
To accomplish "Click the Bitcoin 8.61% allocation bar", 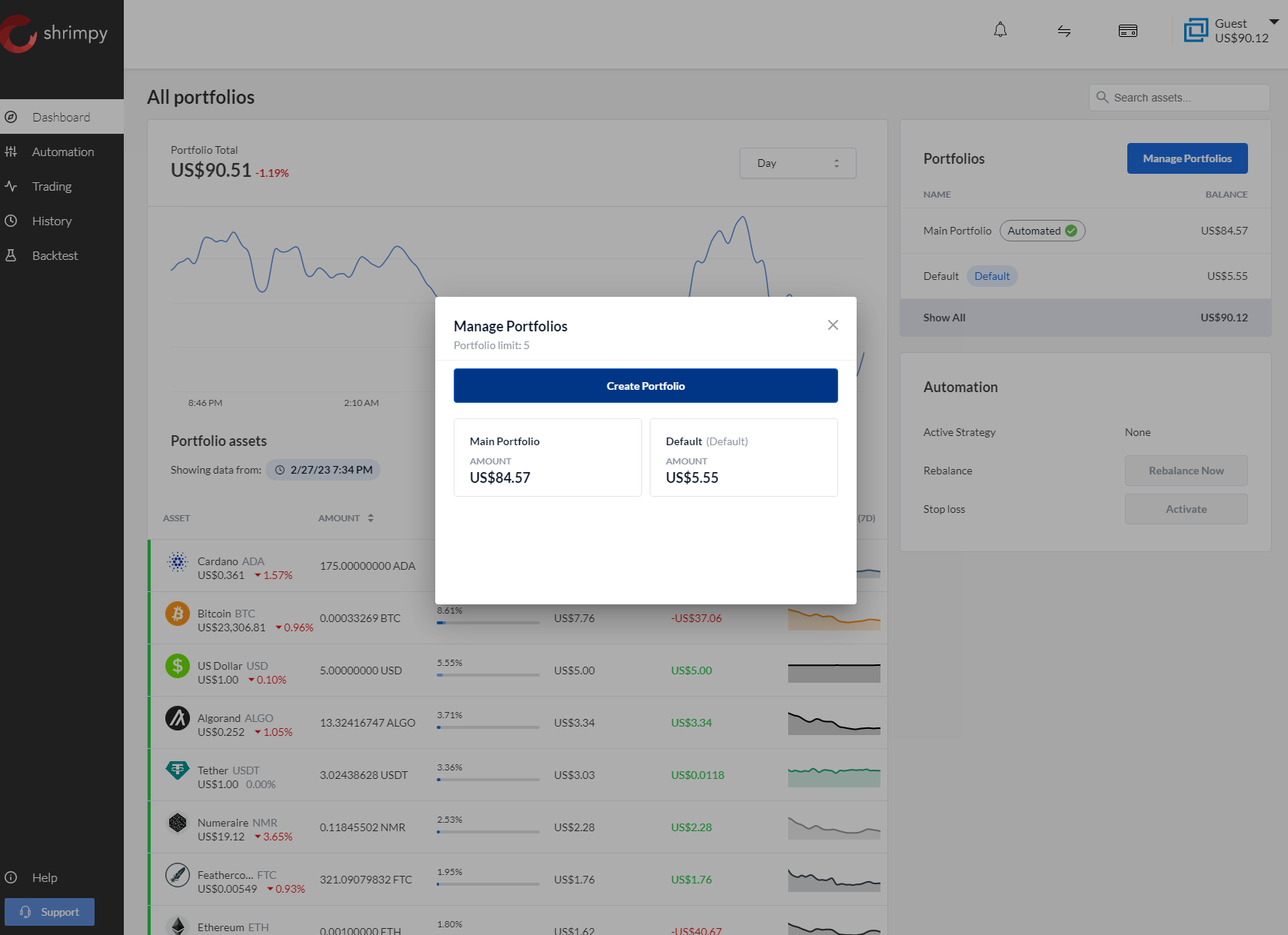I will coord(488,622).
